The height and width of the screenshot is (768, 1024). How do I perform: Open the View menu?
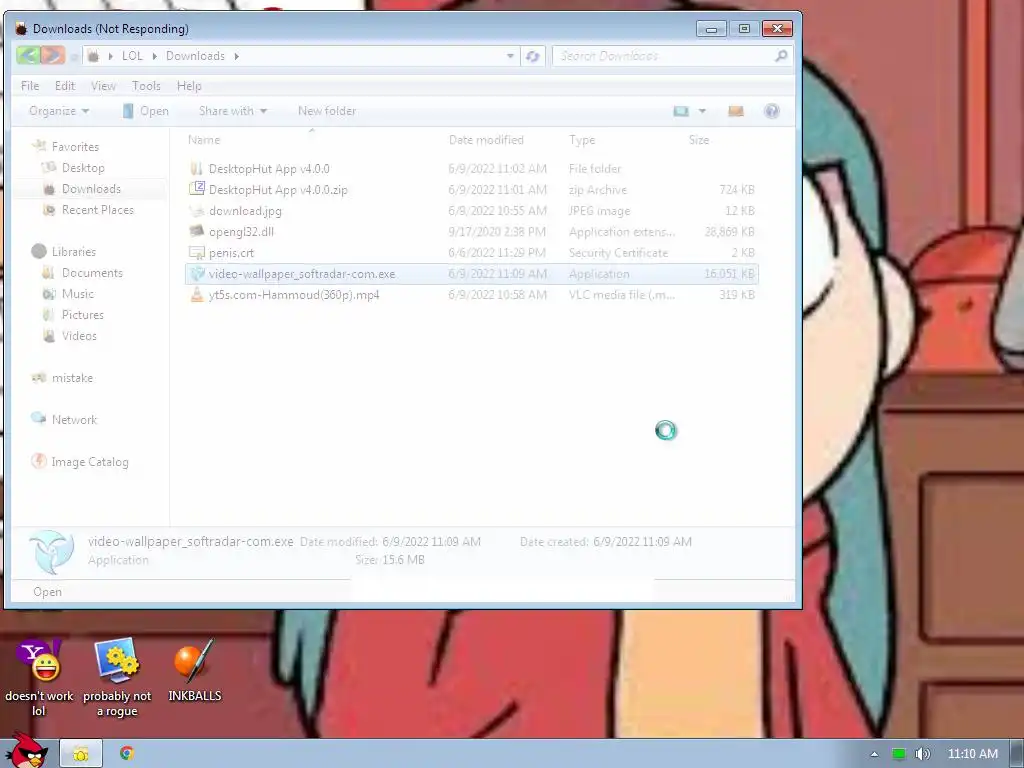pyautogui.click(x=103, y=86)
